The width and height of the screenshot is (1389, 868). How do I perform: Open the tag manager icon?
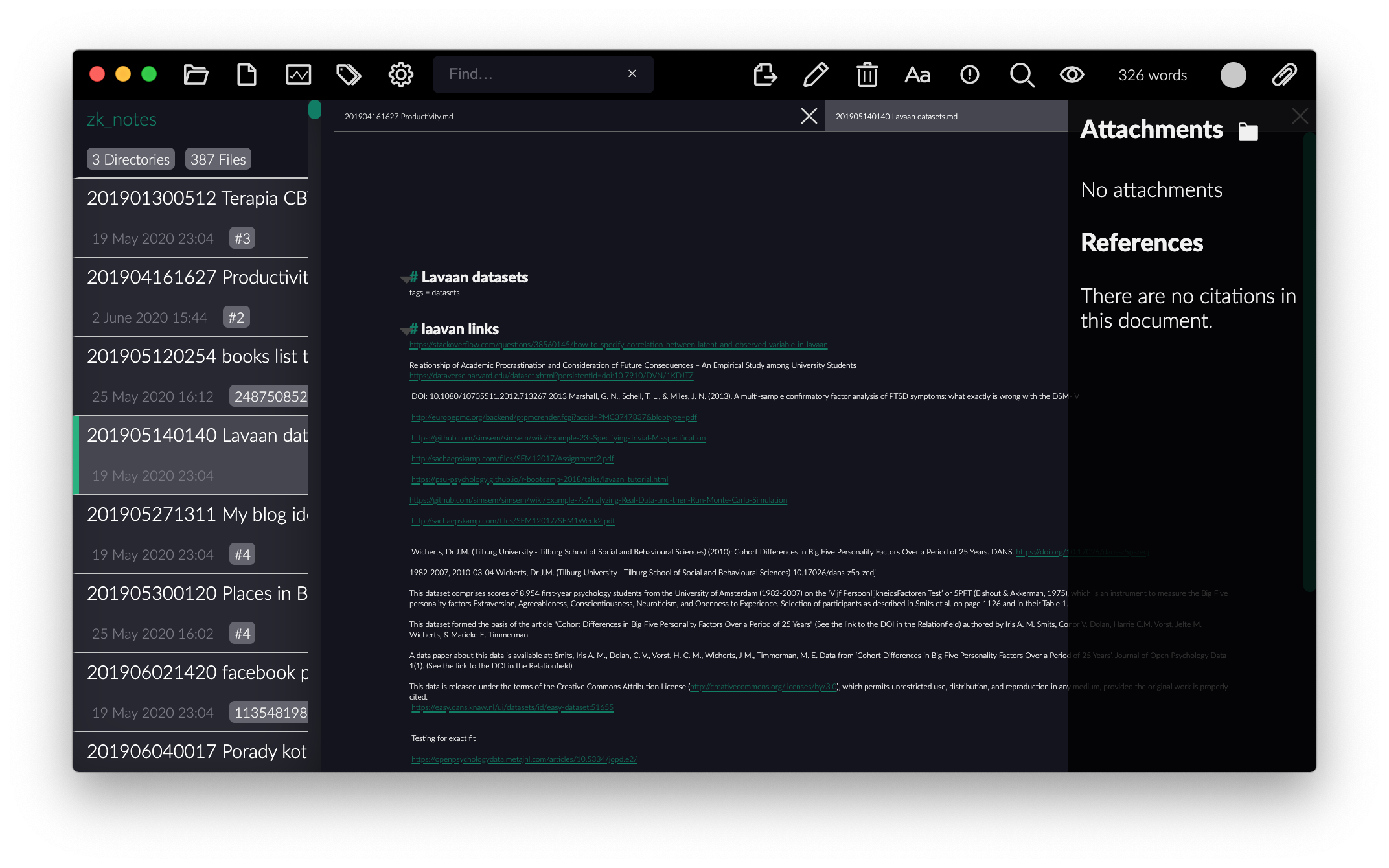pyautogui.click(x=349, y=74)
